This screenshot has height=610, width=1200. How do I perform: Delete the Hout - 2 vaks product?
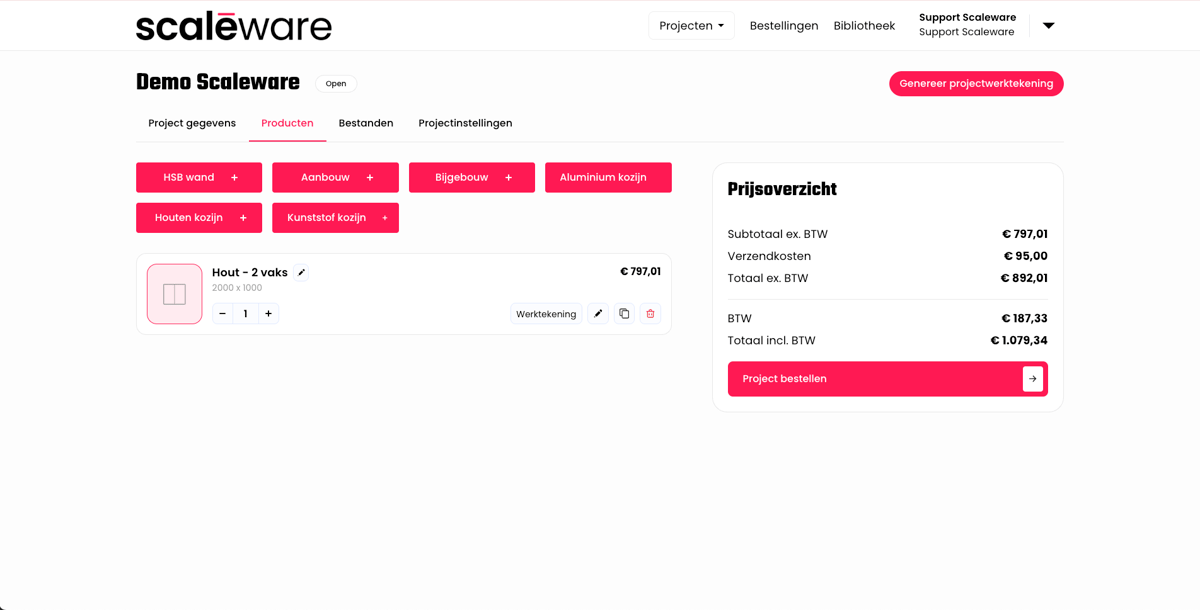pyautogui.click(x=650, y=314)
